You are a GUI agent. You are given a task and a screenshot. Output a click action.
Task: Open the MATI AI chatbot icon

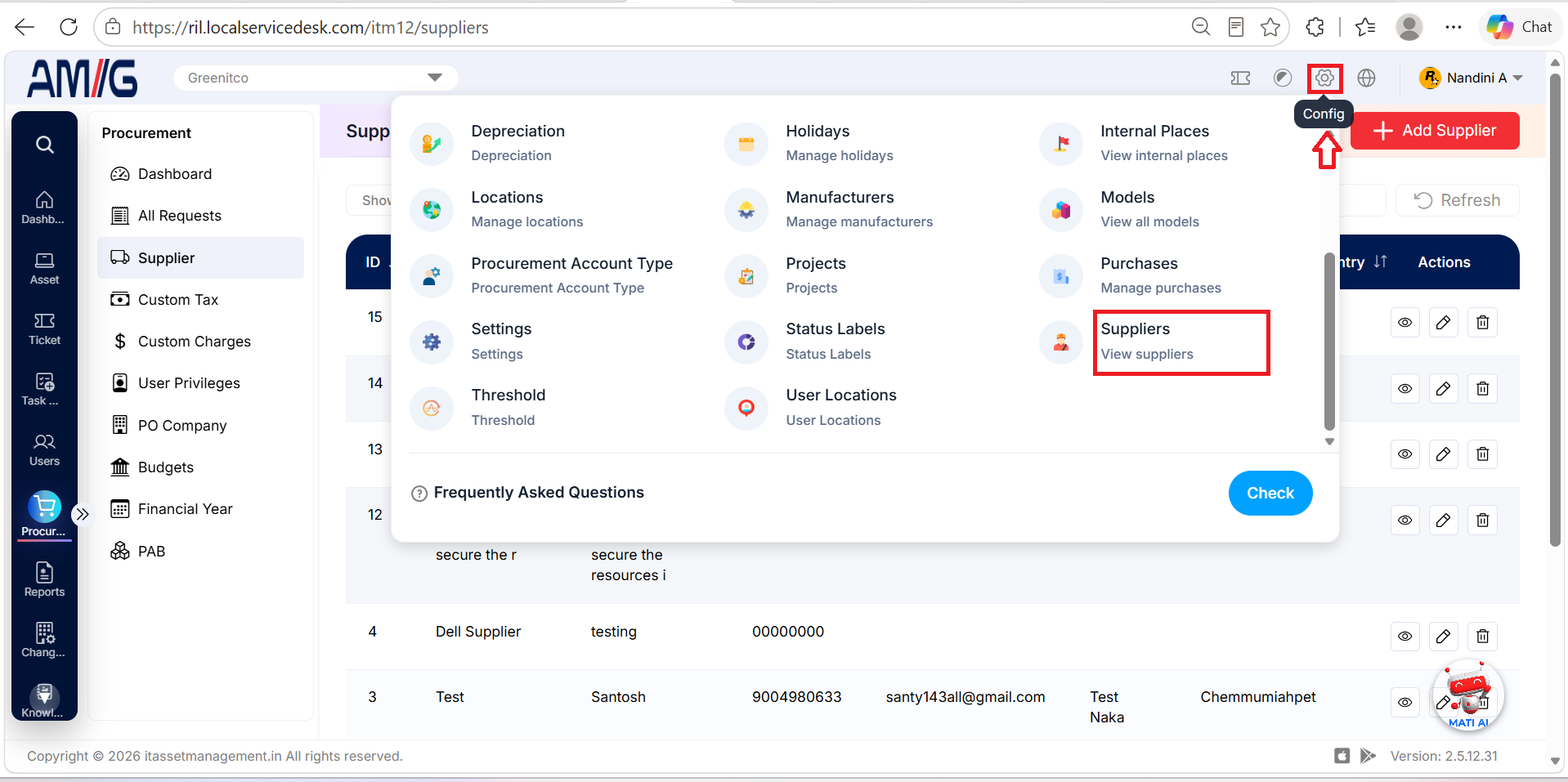(1469, 695)
